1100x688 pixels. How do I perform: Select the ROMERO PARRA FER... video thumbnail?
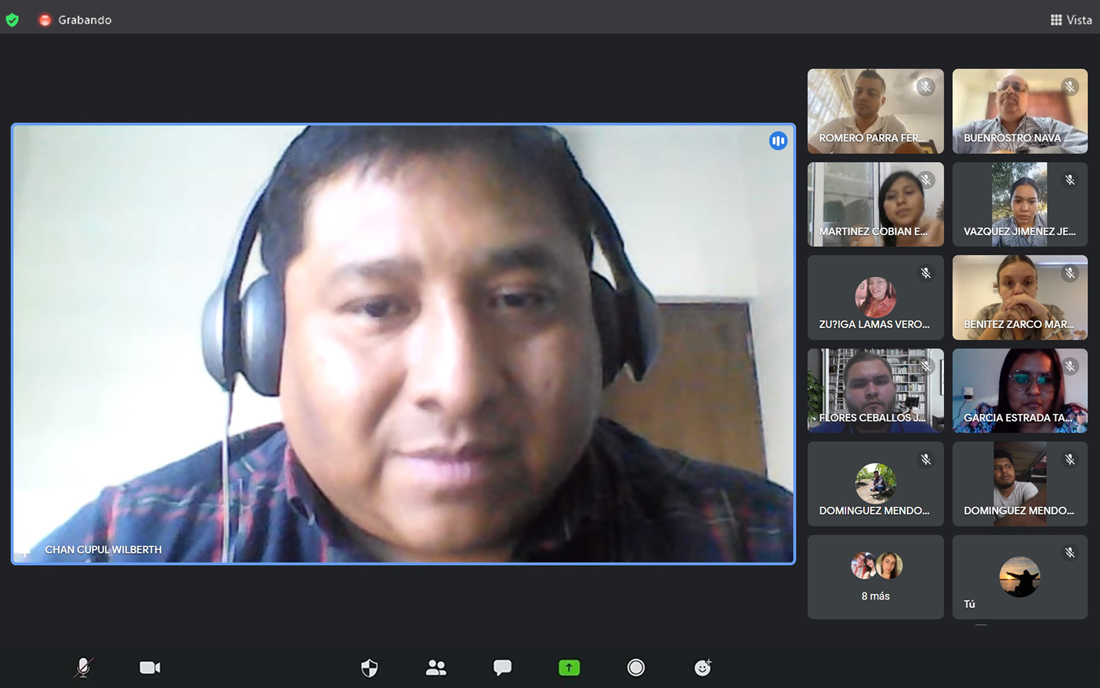876,111
